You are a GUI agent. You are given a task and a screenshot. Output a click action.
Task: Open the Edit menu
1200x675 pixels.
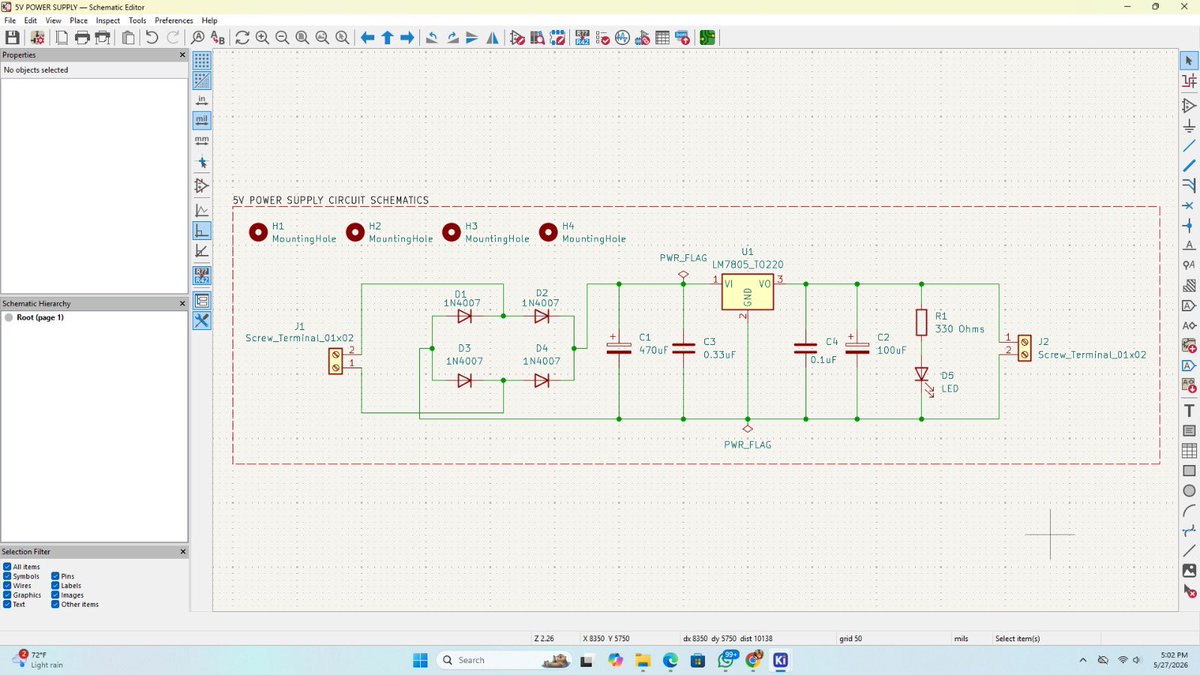point(31,20)
